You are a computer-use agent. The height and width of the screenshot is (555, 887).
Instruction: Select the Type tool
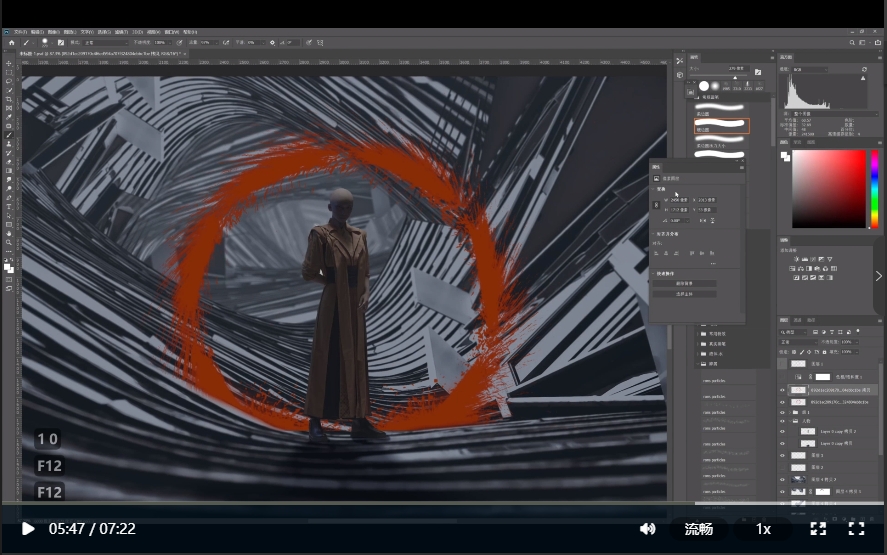coord(8,206)
